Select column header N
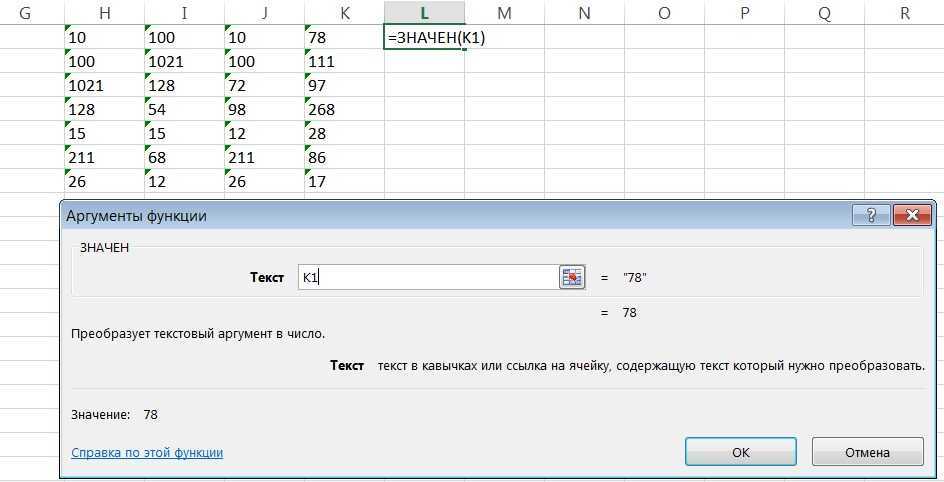Image resolution: width=944 pixels, height=482 pixels. (x=585, y=13)
